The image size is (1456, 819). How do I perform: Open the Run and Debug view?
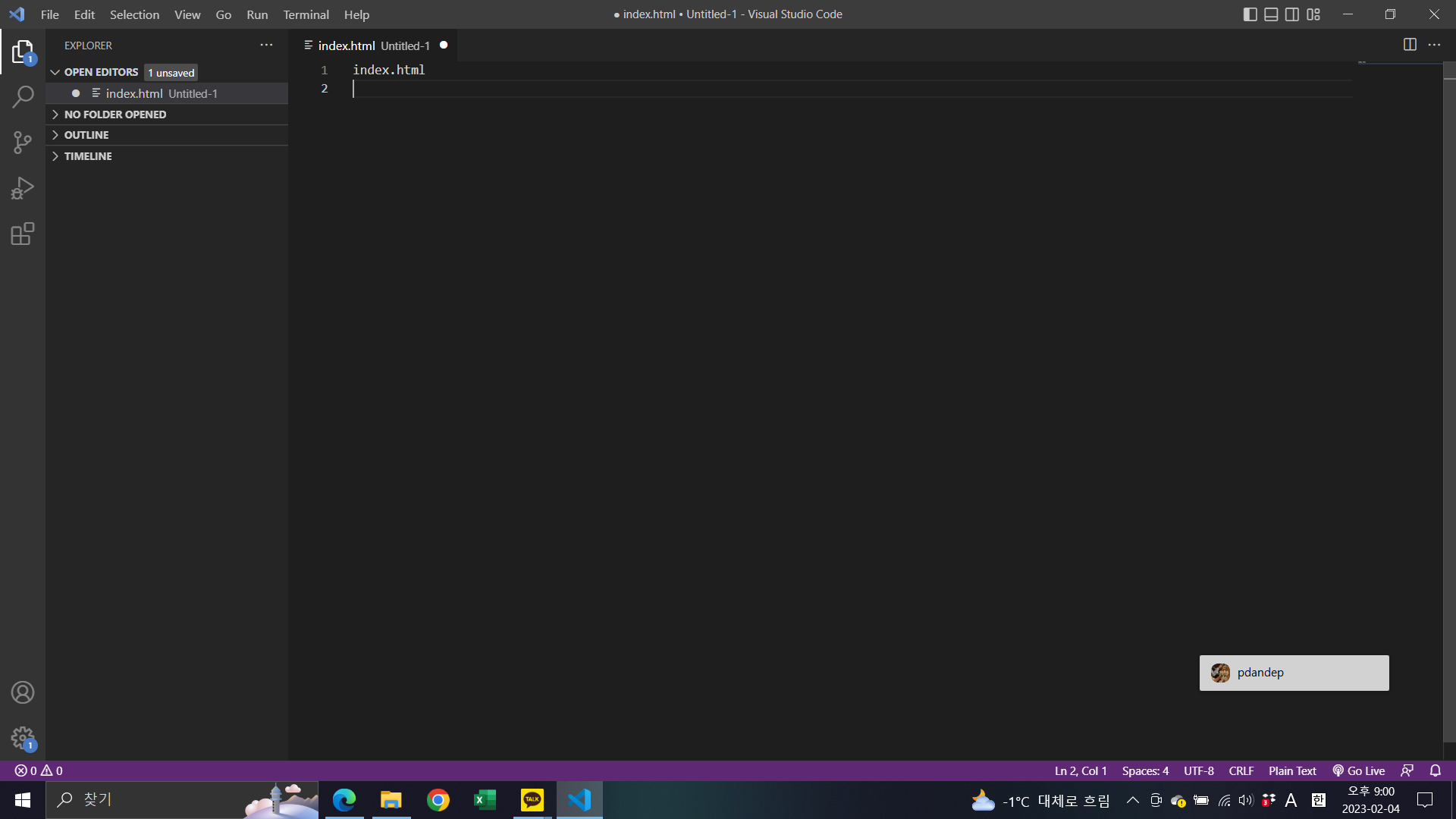pyautogui.click(x=23, y=188)
